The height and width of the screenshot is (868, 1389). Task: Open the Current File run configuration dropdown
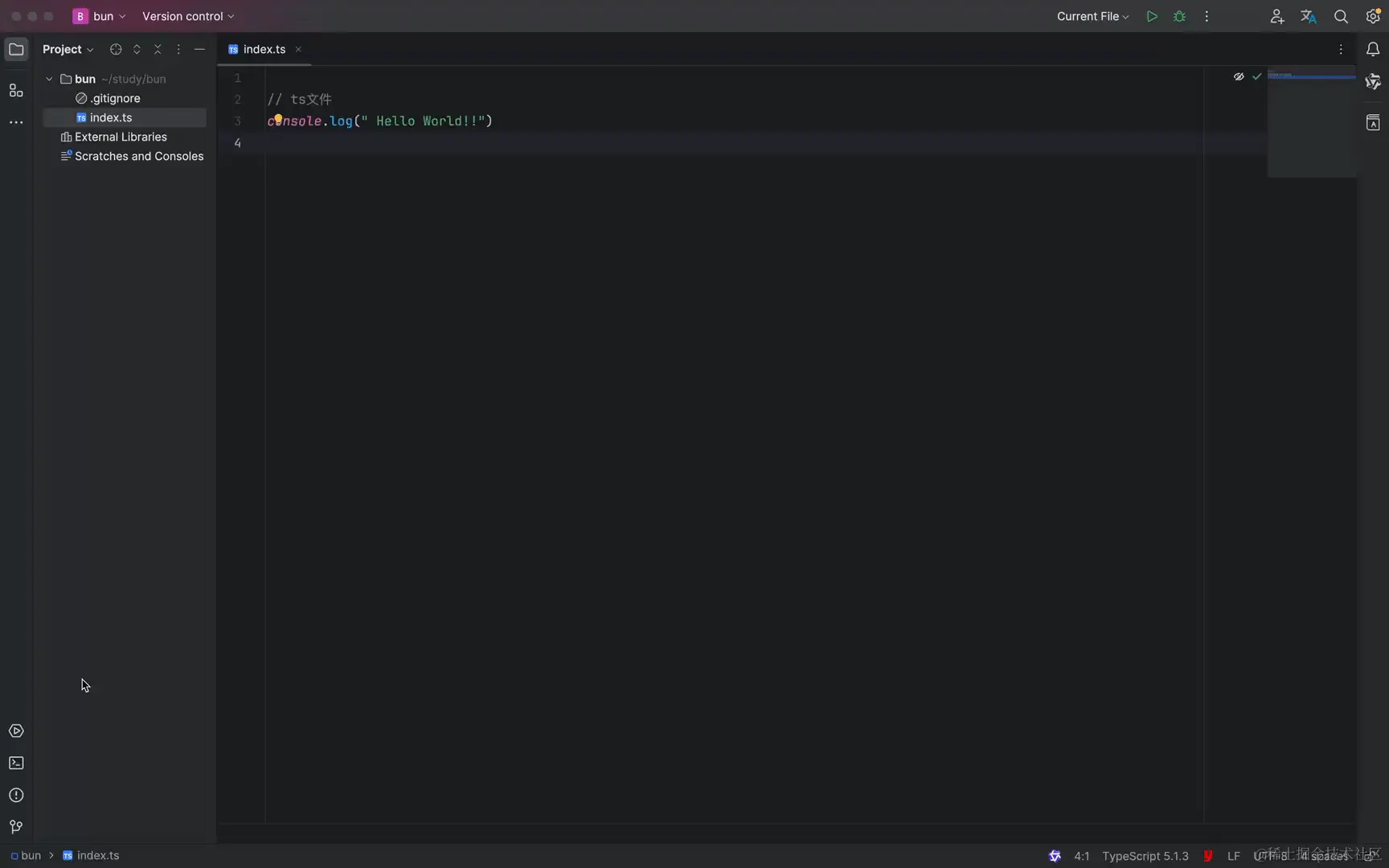pos(1092,16)
